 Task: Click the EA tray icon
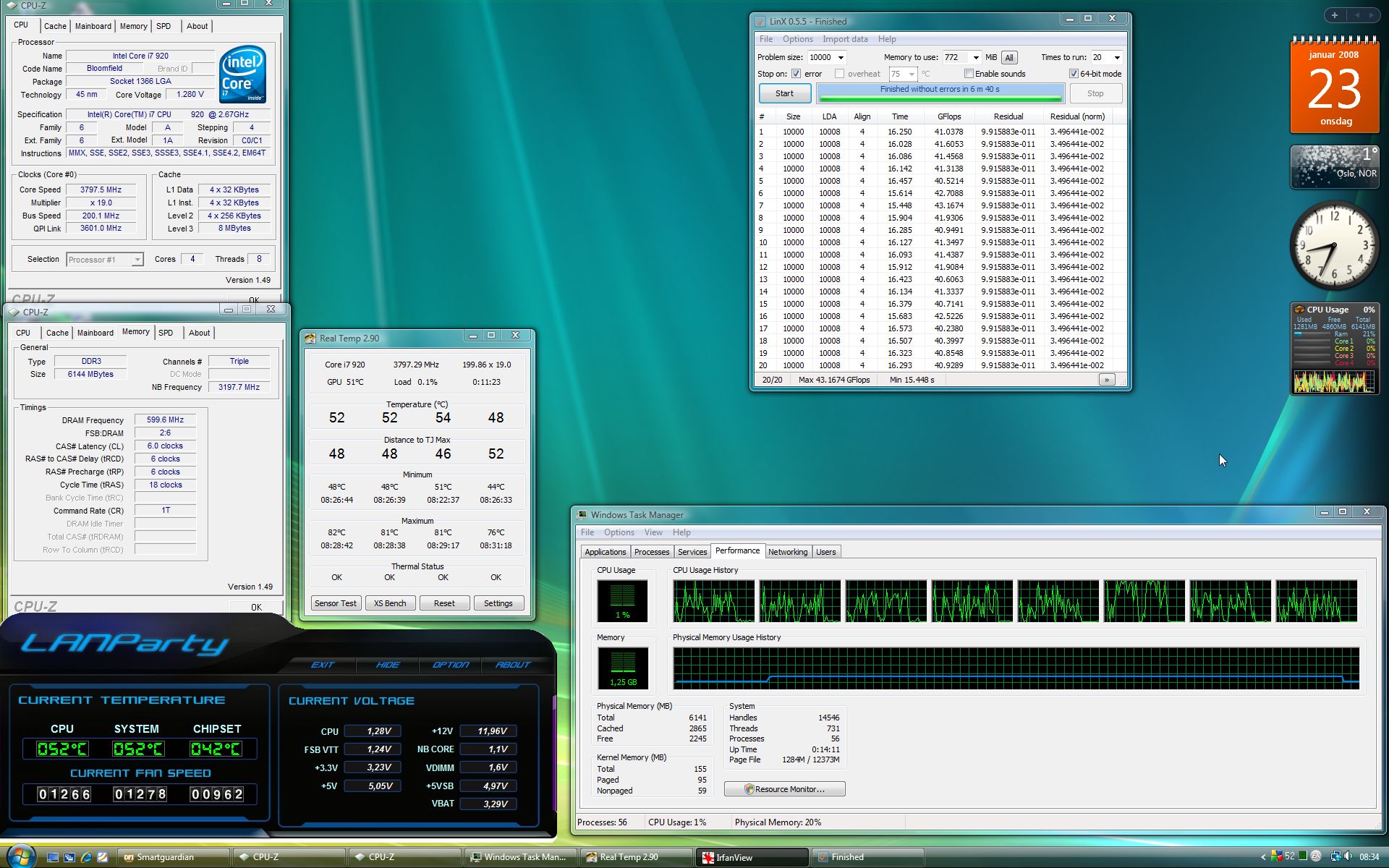point(1317,856)
